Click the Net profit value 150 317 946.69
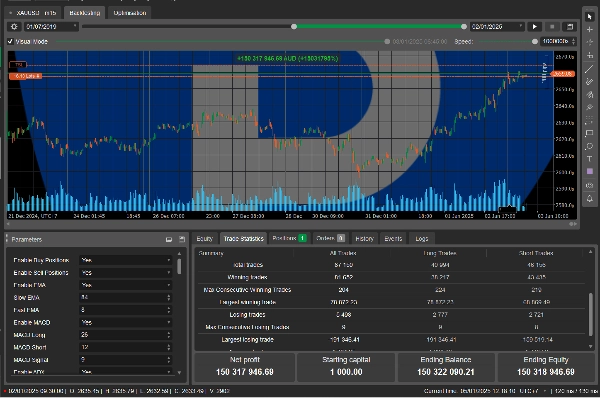The width and height of the screenshot is (600, 398). [245, 372]
